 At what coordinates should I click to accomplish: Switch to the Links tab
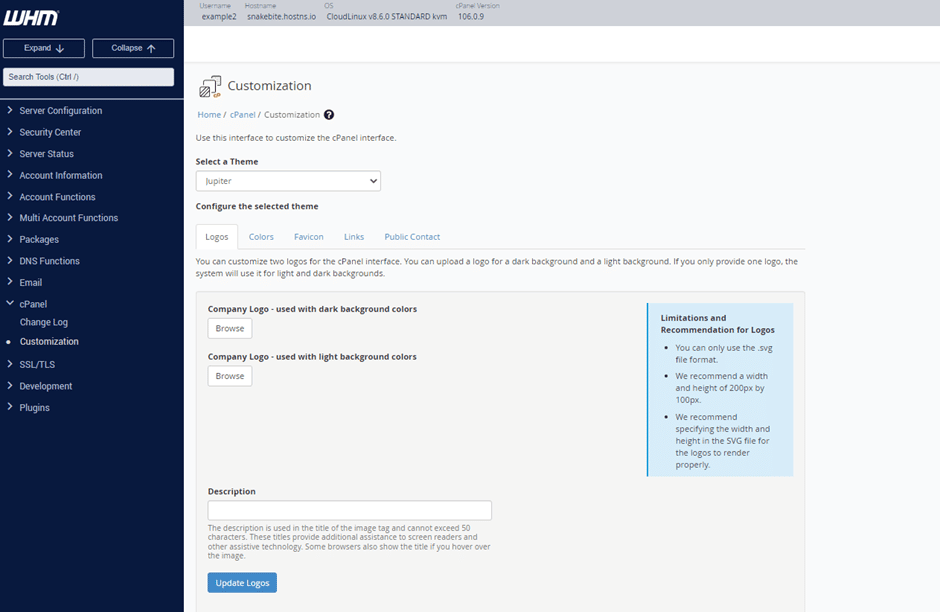pyautogui.click(x=354, y=237)
